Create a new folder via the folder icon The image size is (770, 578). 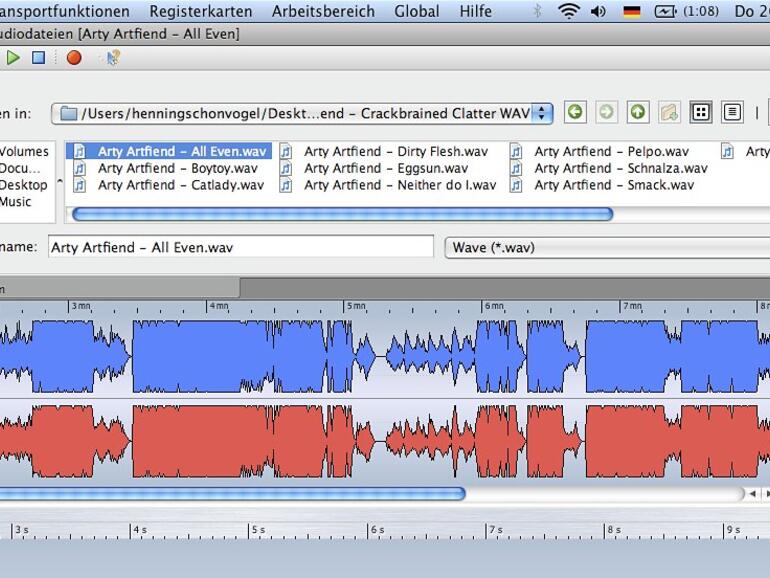(x=669, y=113)
